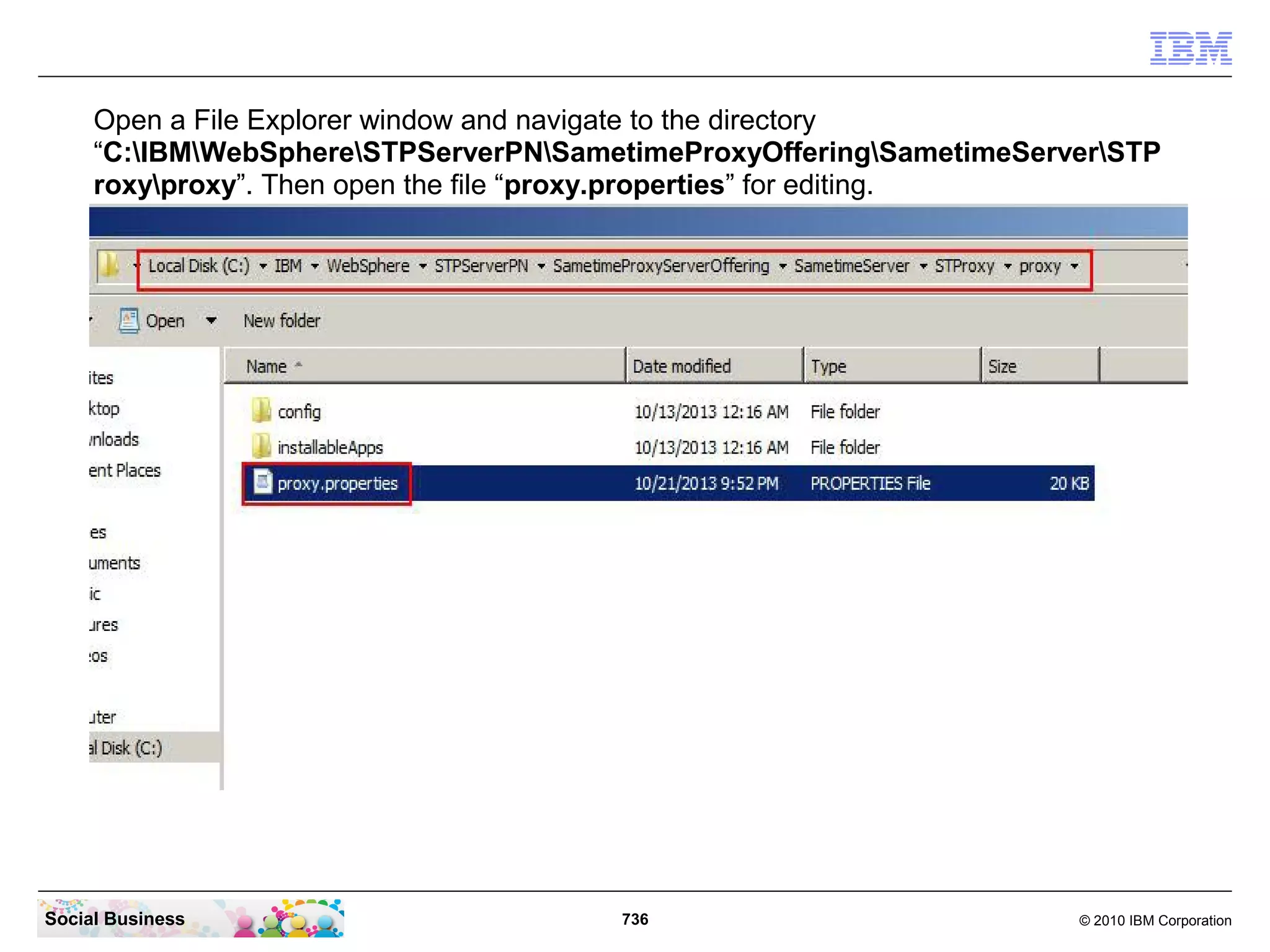The width and height of the screenshot is (1270, 952).
Task: Sort by the Size column header
Action: (1040, 366)
